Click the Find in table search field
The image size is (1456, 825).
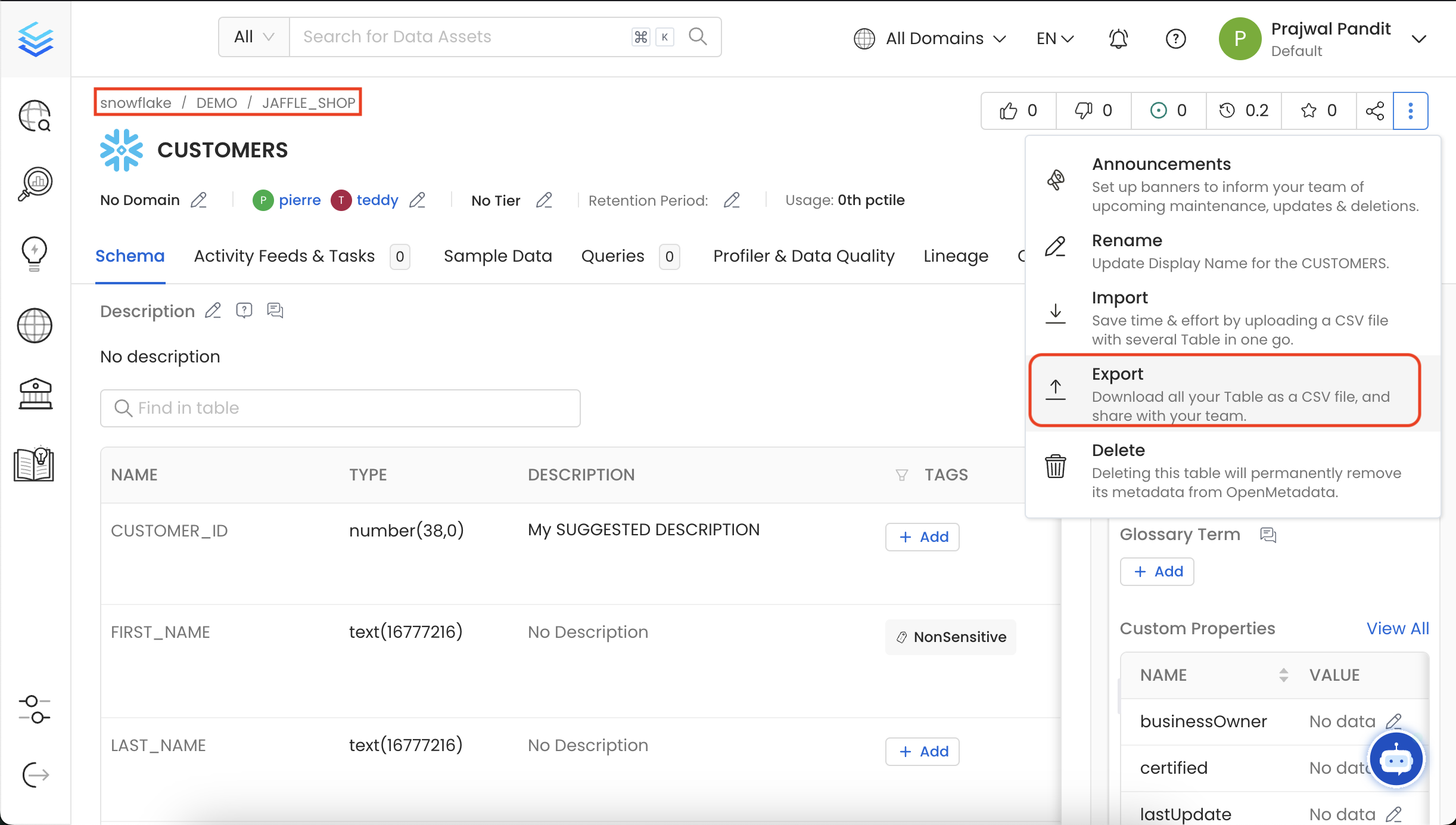tap(340, 408)
